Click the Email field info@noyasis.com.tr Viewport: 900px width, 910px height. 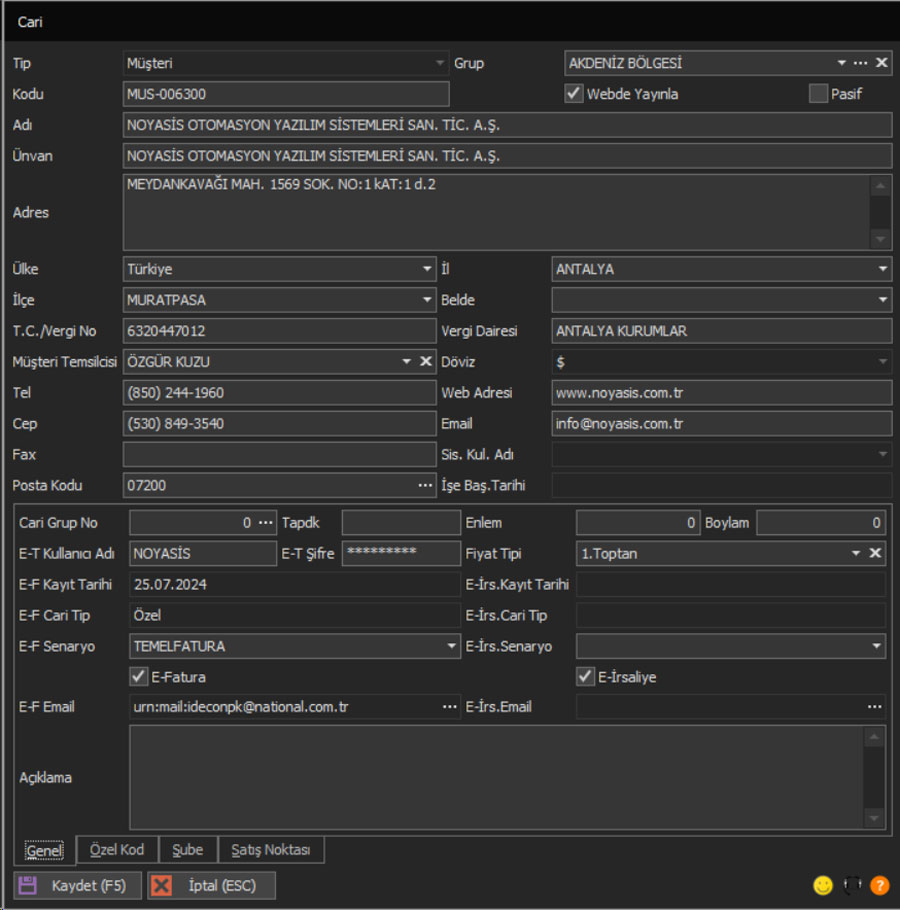coord(722,424)
